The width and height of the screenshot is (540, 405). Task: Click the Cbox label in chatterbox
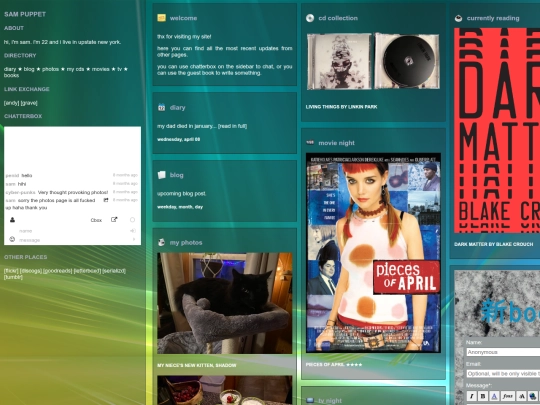[96, 220]
